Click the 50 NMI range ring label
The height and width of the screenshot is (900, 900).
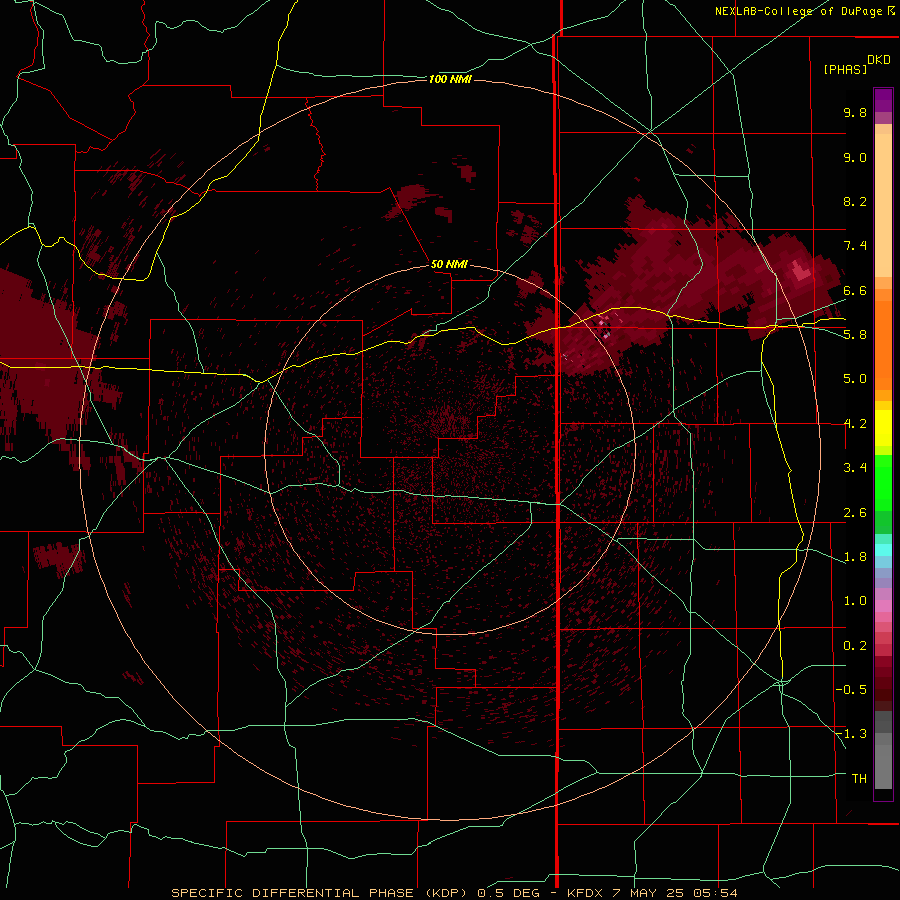(449, 264)
